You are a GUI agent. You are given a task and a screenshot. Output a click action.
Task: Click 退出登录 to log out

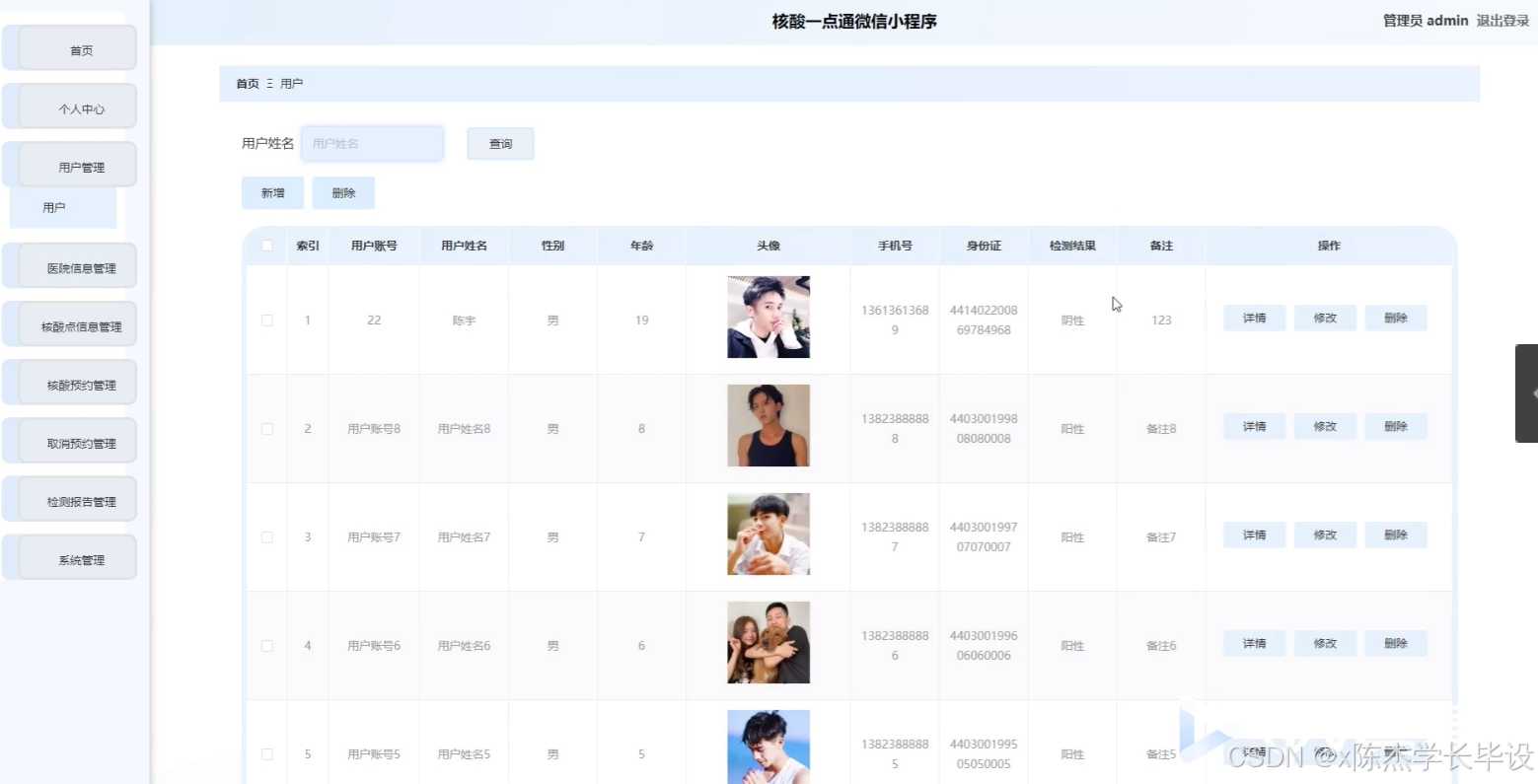coord(1501,21)
